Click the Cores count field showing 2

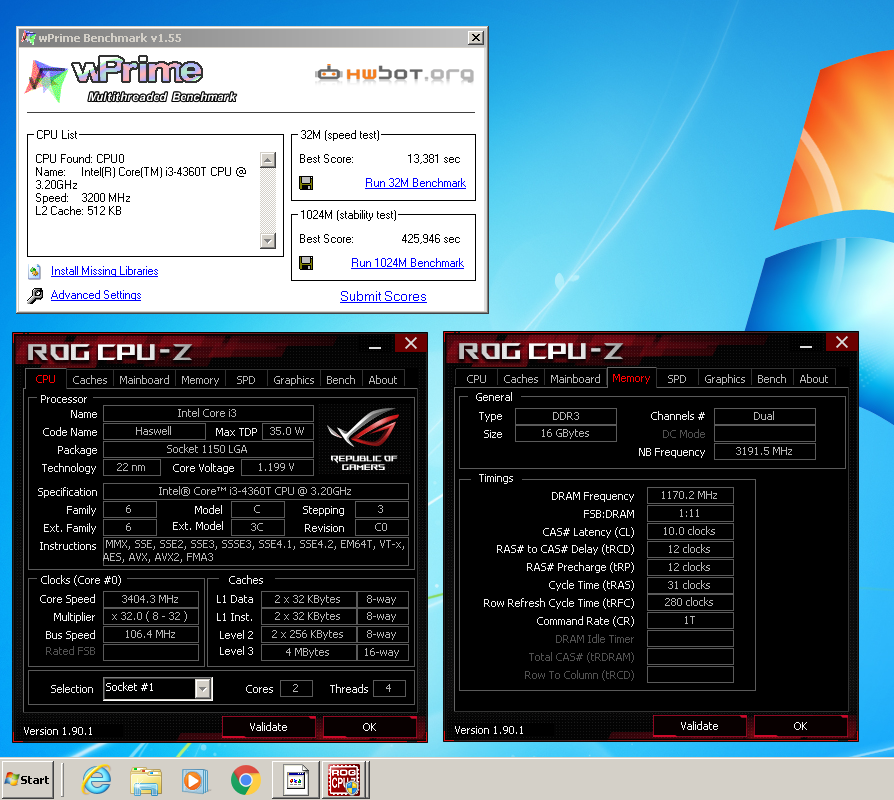click(296, 688)
